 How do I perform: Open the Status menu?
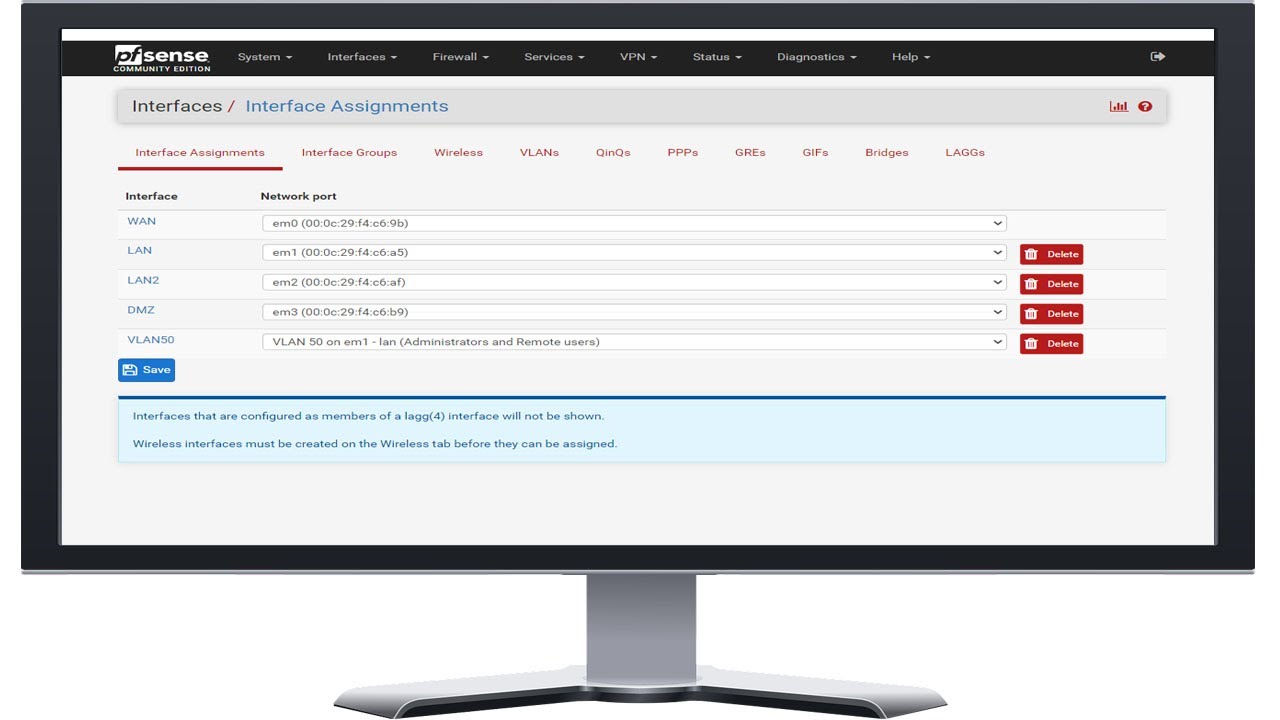[x=717, y=57]
